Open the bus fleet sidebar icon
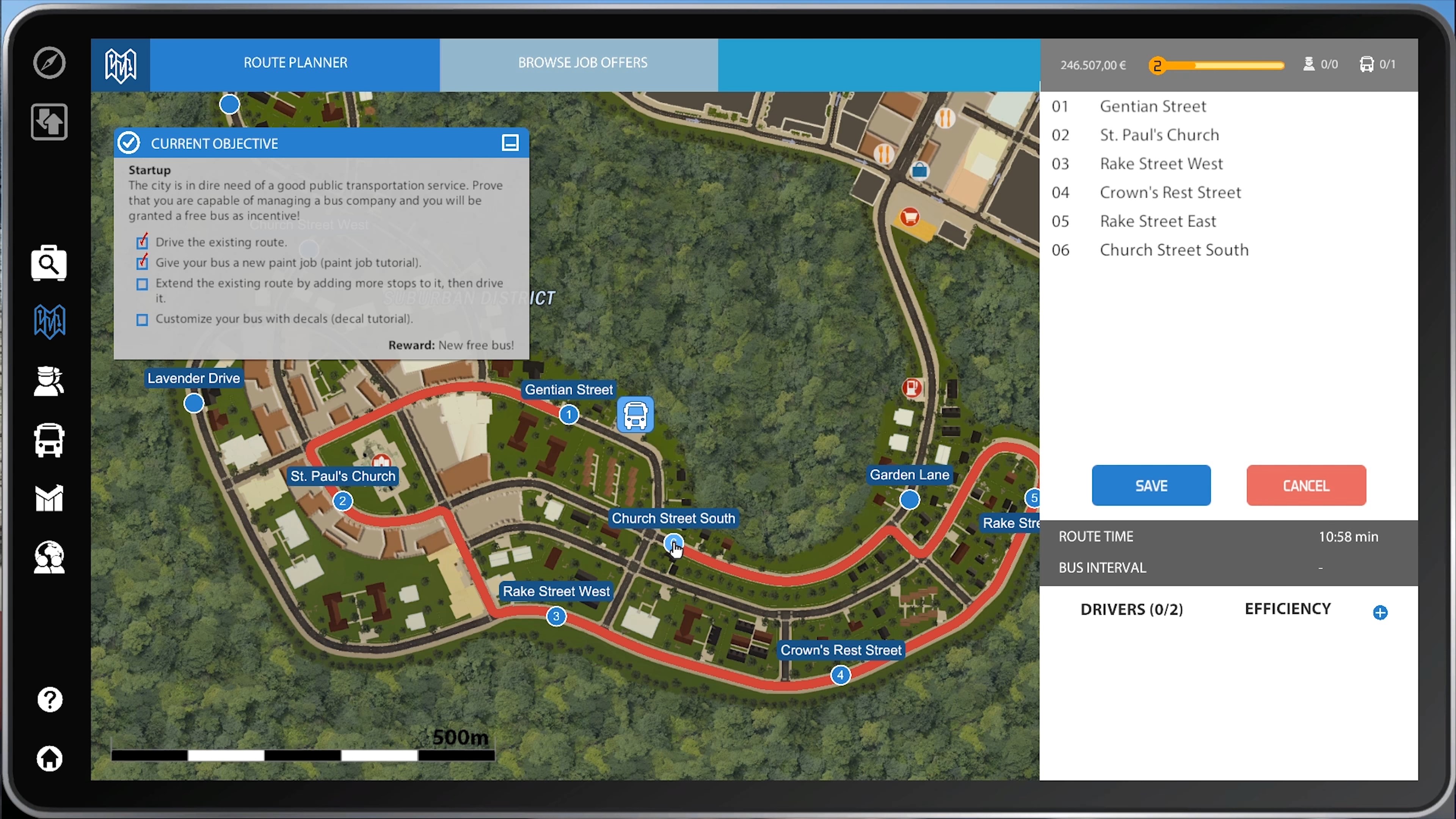This screenshot has height=819, width=1456. [x=49, y=440]
